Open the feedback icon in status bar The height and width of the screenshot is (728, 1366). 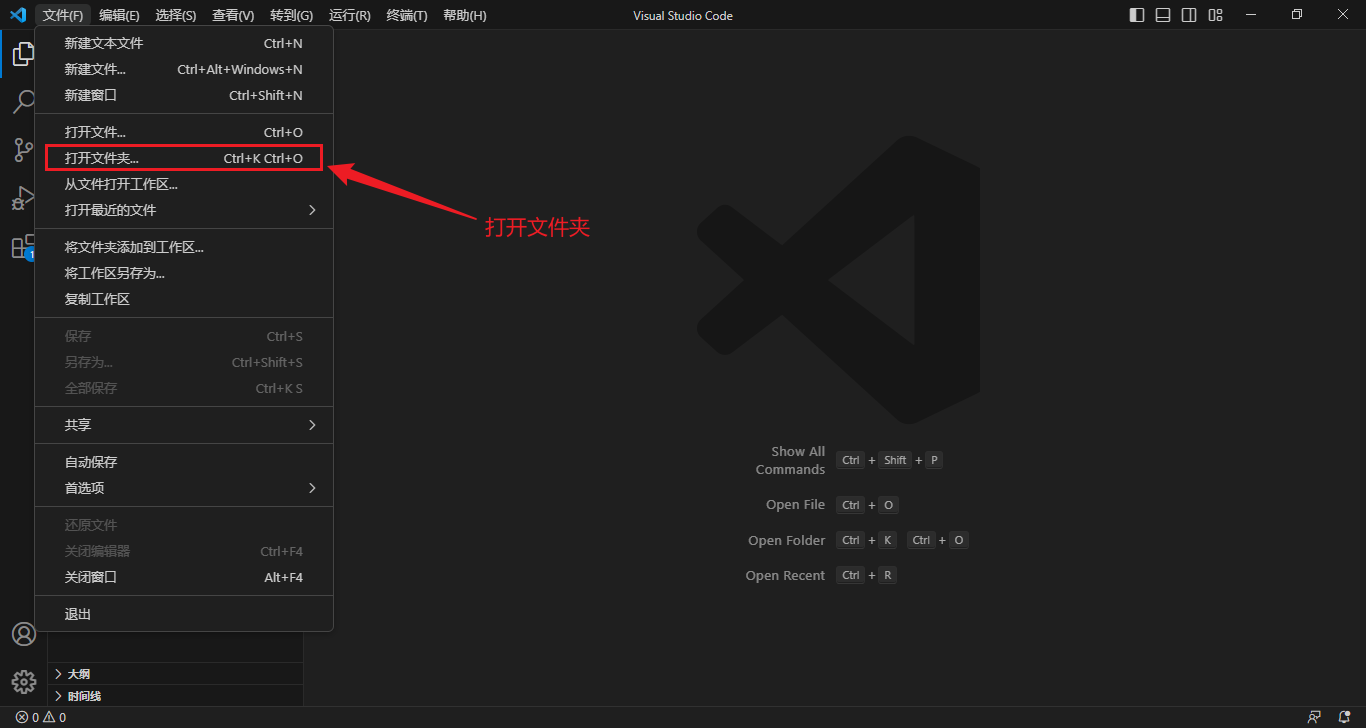pos(1314,717)
